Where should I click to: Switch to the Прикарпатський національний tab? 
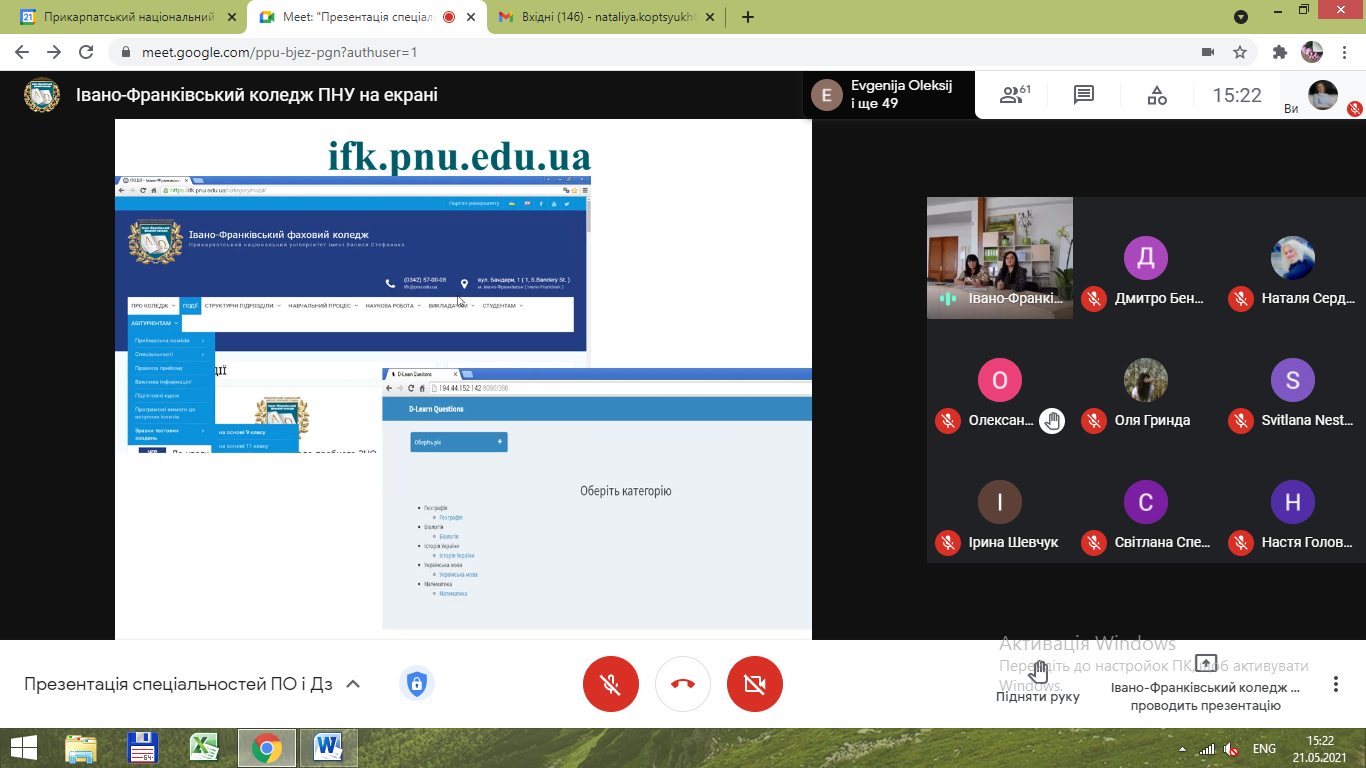120,17
